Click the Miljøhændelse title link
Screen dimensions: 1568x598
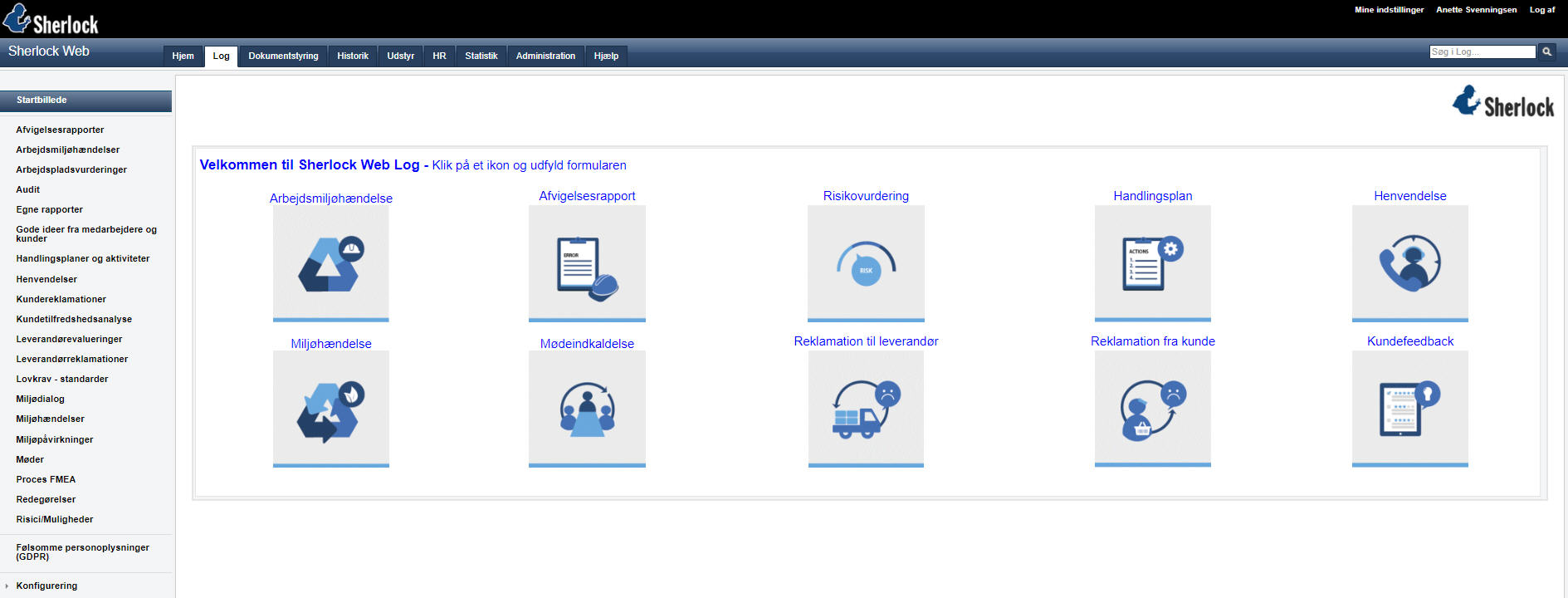(x=330, y=344)
